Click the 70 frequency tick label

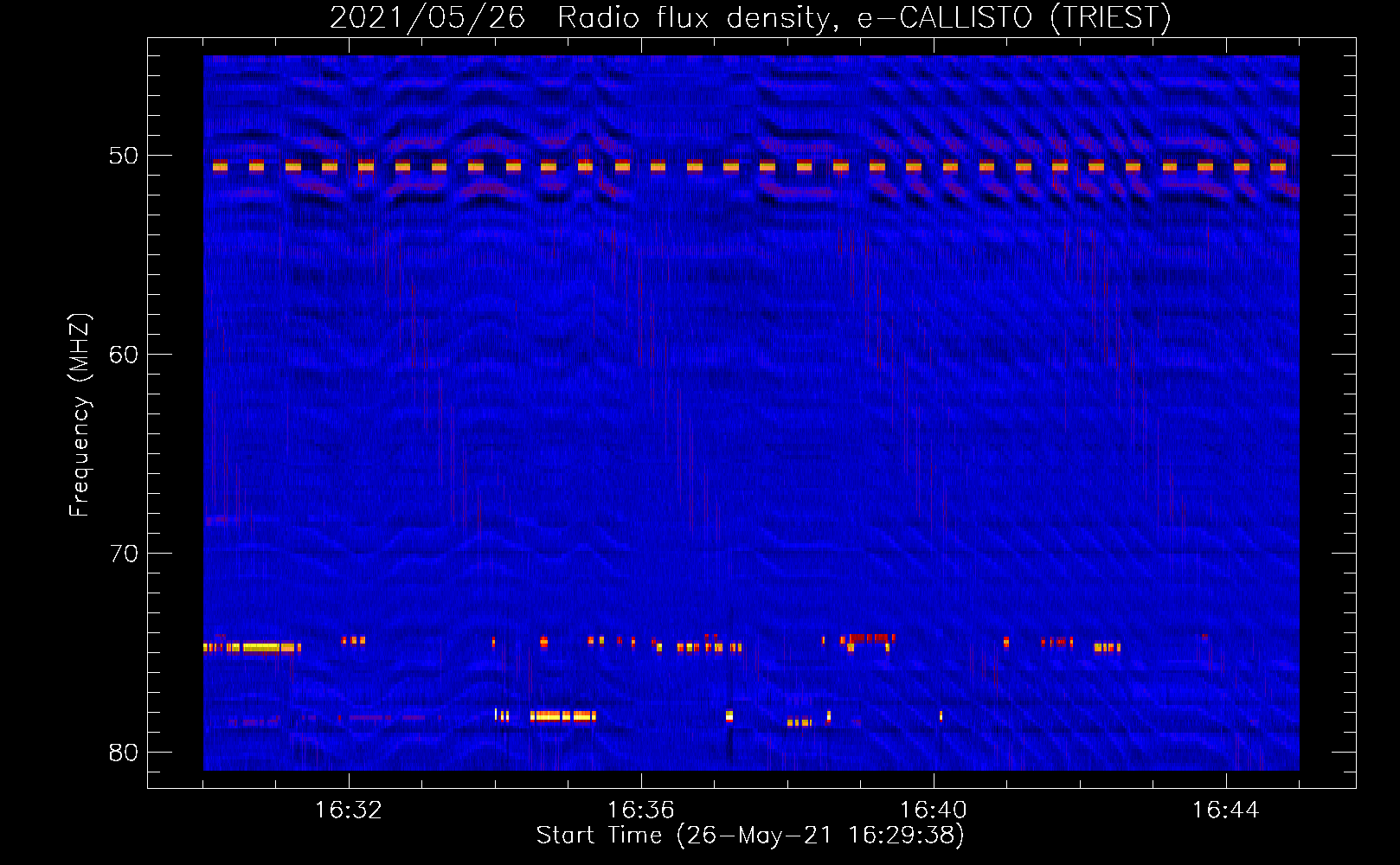pyautogui.click(x=124, y=554)
